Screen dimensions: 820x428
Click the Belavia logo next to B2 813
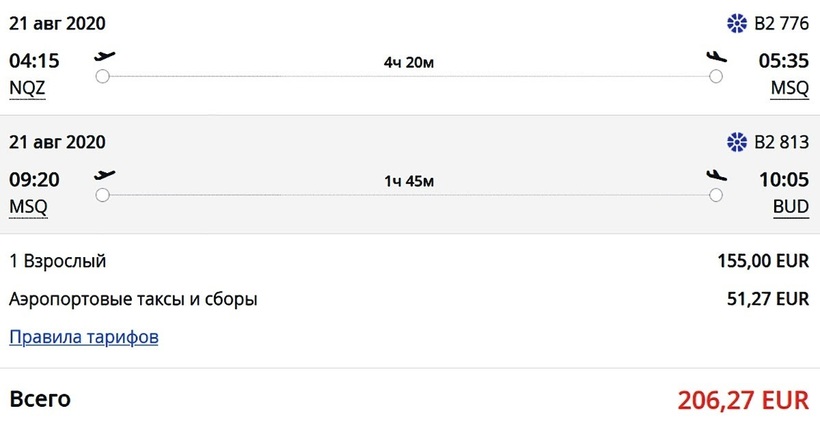coord(737,142)
